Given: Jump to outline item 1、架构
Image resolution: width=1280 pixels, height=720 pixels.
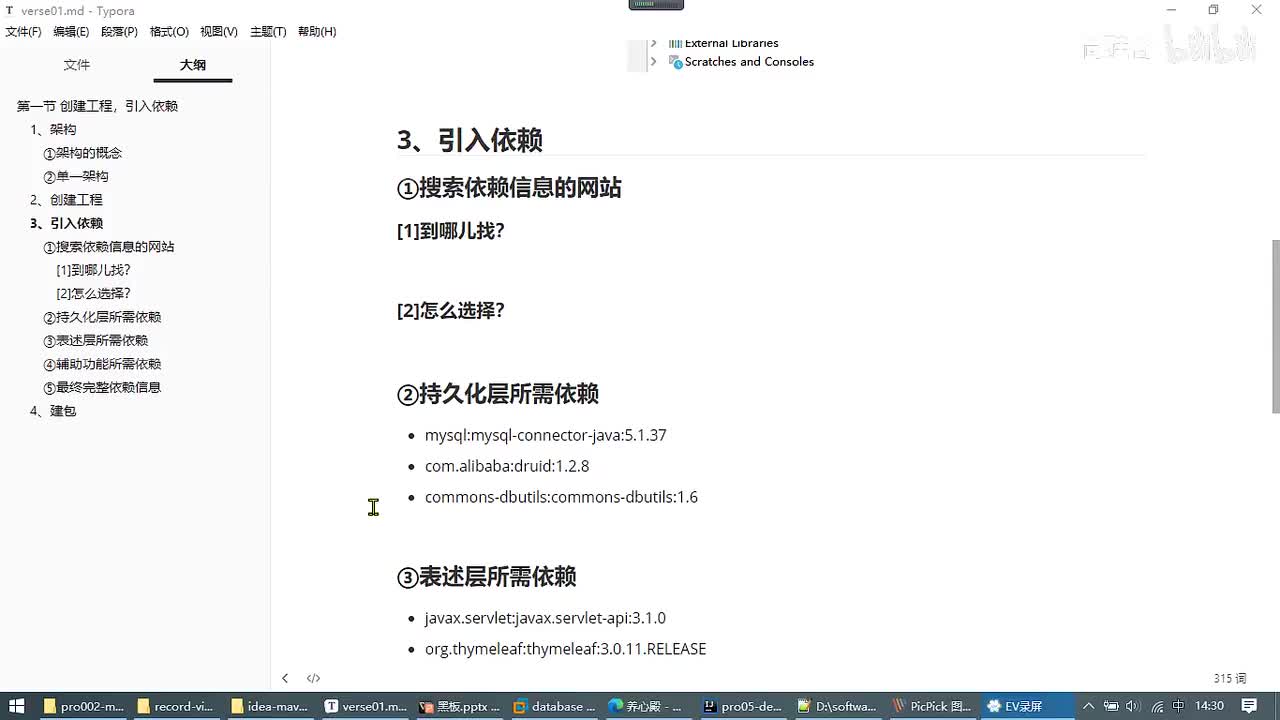Looking at the screenshot, I should tap(53, 129).
